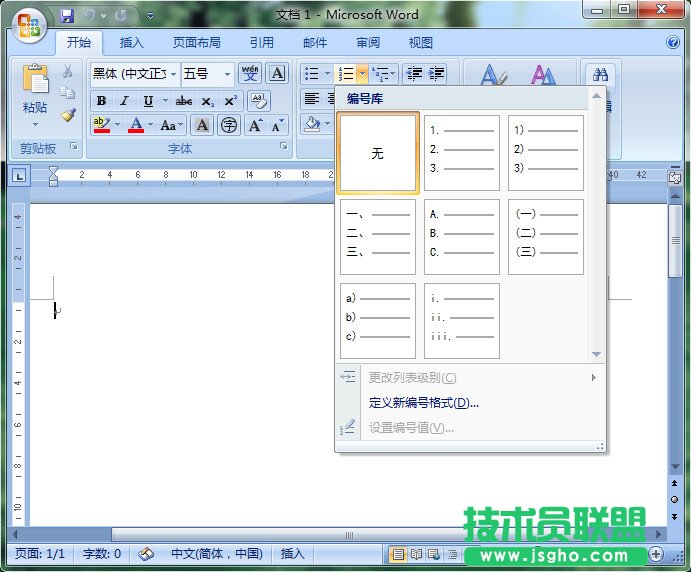Copy selection using the copy icon
The height and width of the screenshot is (572, 691).
pyautogui.click(x=67, y=92)
